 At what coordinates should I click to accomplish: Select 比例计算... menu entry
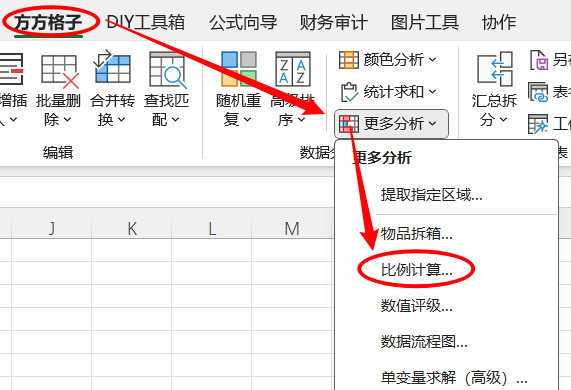coord(417,270)
